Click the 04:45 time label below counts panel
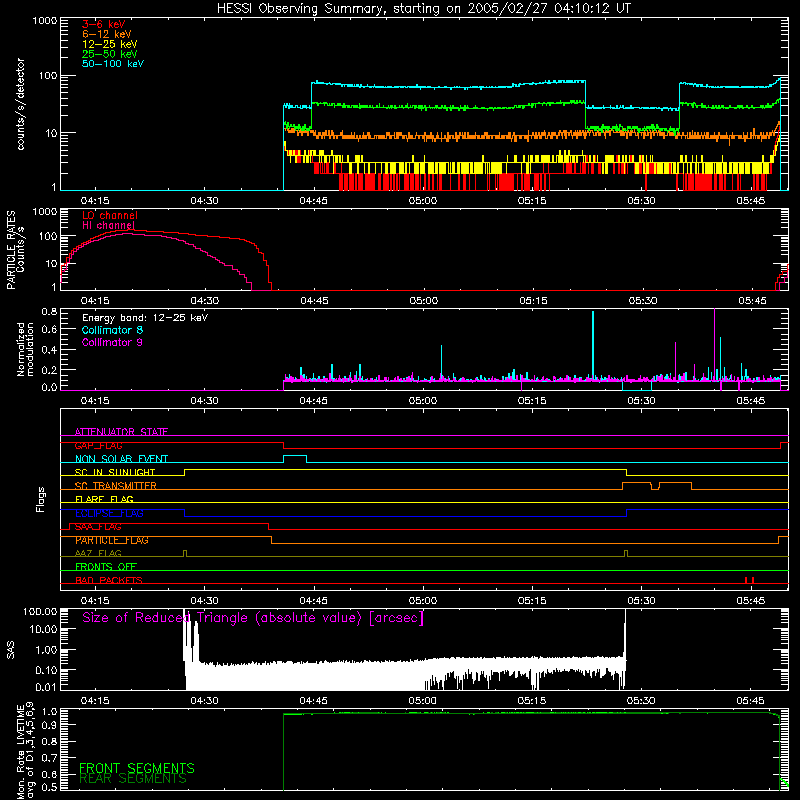The image size is (800, 800). click(314, 201)
